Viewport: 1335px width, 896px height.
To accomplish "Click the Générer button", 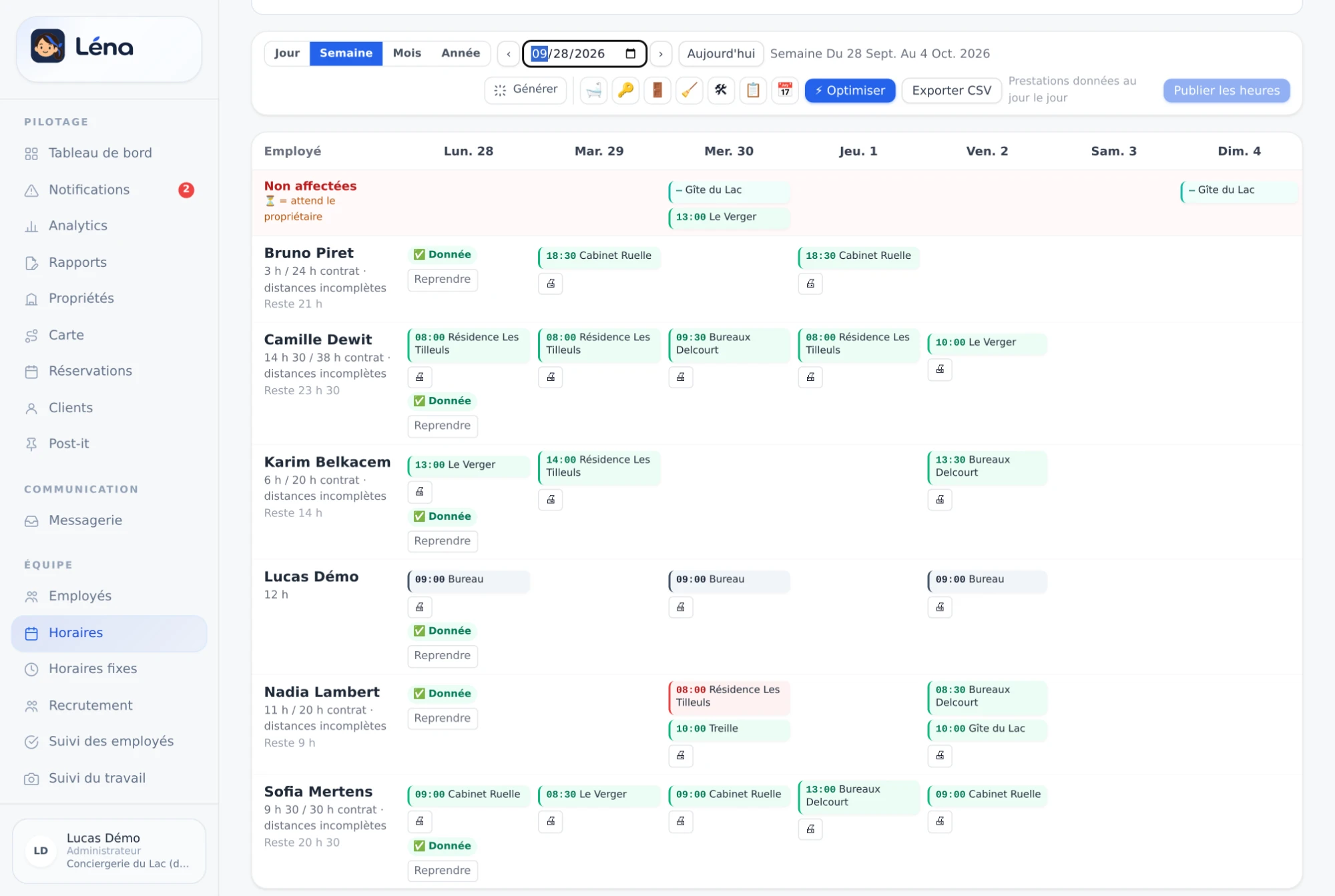I will [525, 90].
